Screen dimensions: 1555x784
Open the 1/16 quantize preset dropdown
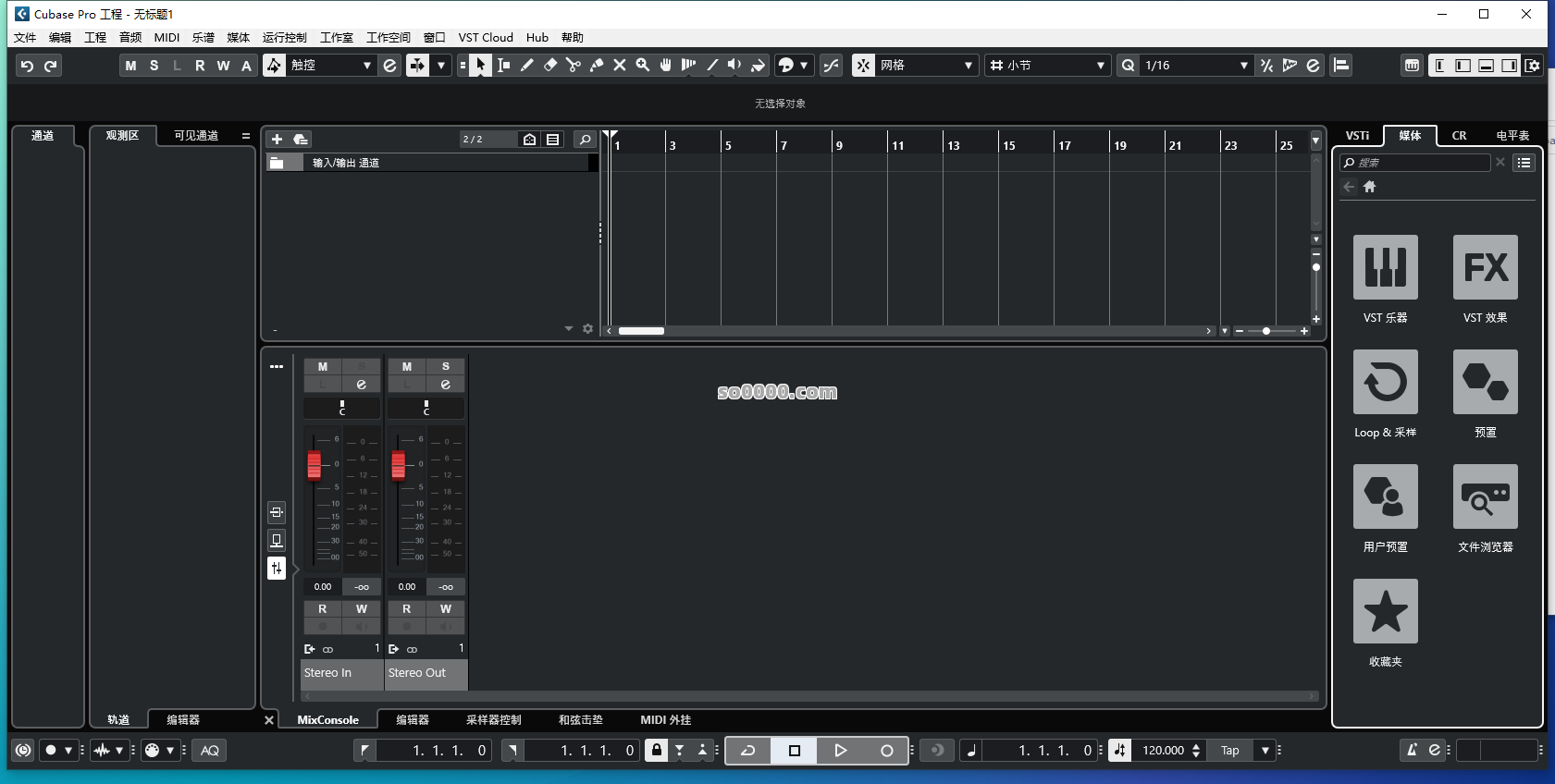(x=1243, y=65)
